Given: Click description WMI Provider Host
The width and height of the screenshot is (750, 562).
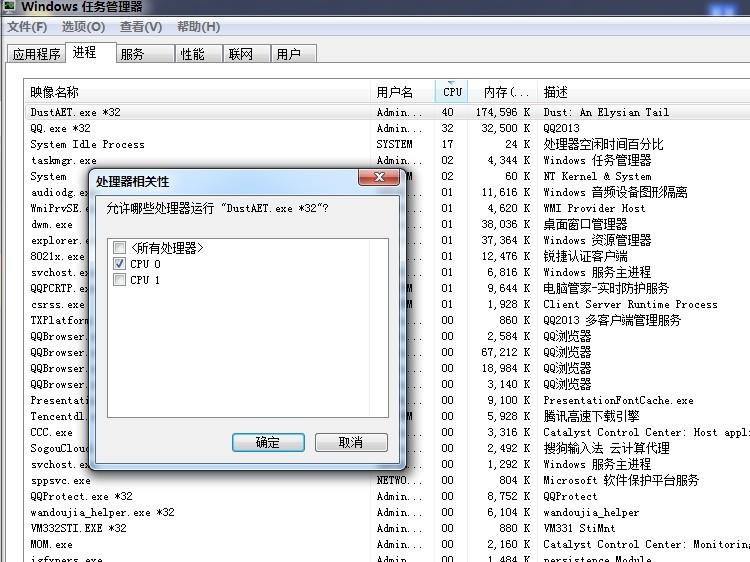Looking at the screenshot, I should 594,208.
